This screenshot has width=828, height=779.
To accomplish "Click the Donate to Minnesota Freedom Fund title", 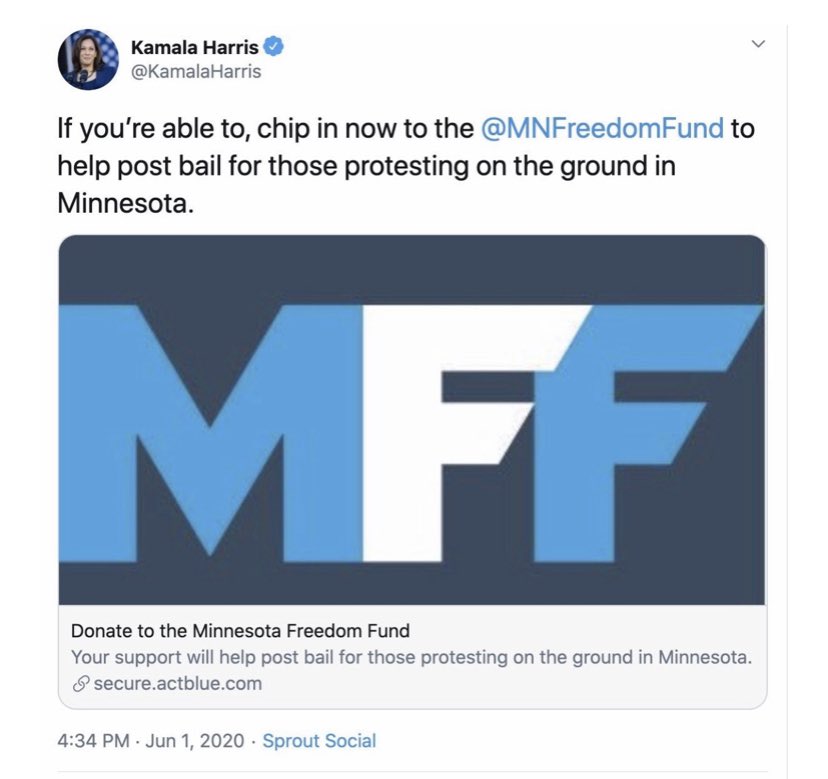I will pyautogui.click(x=240, y=632).
